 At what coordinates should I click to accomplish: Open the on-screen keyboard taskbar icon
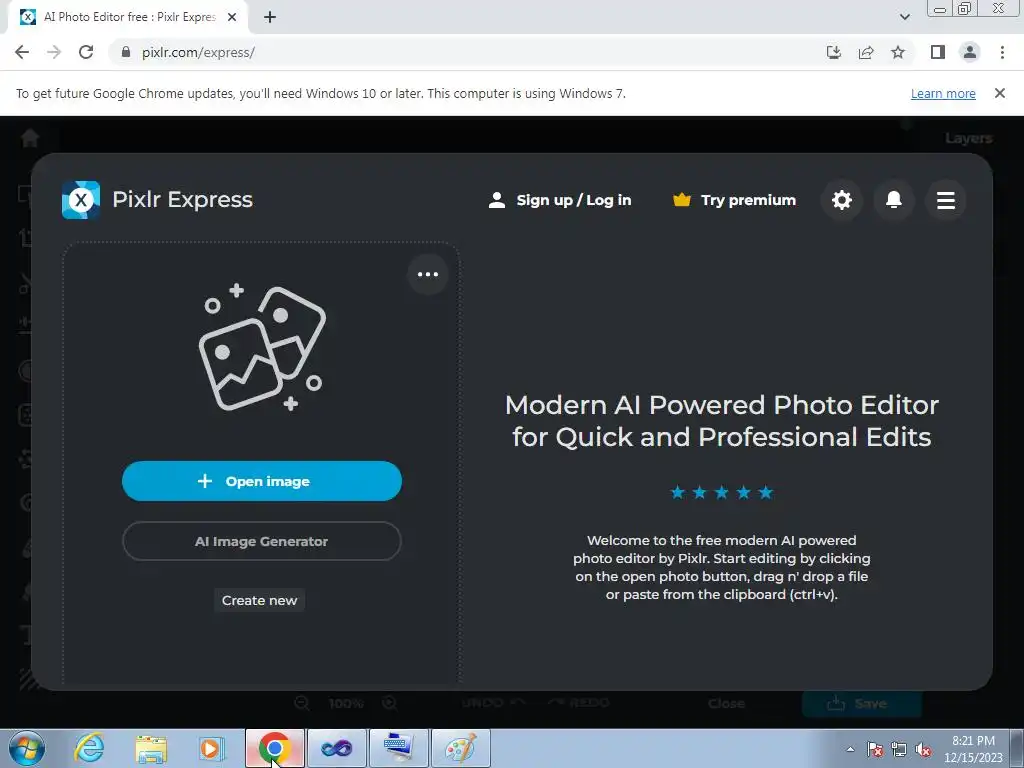[x=398, y=748]
